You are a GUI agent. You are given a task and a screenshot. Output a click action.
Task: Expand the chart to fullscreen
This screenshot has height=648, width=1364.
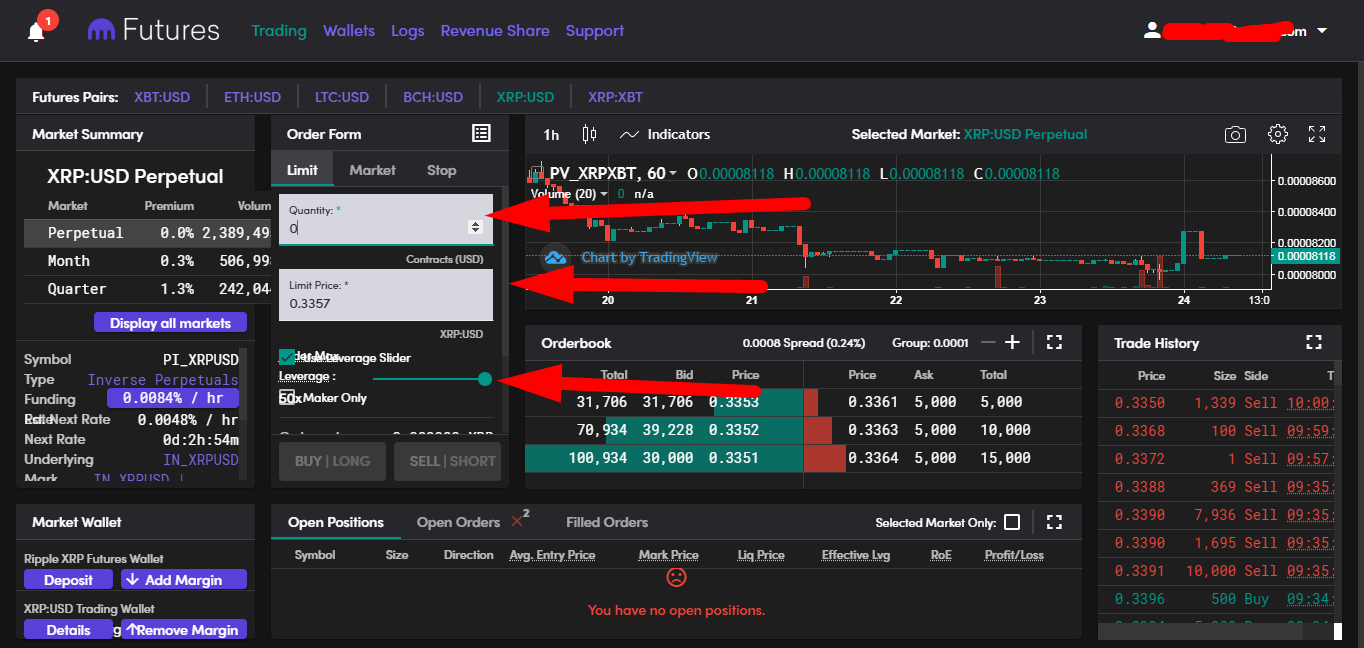pyautogui.click(x=1317, y=134)
